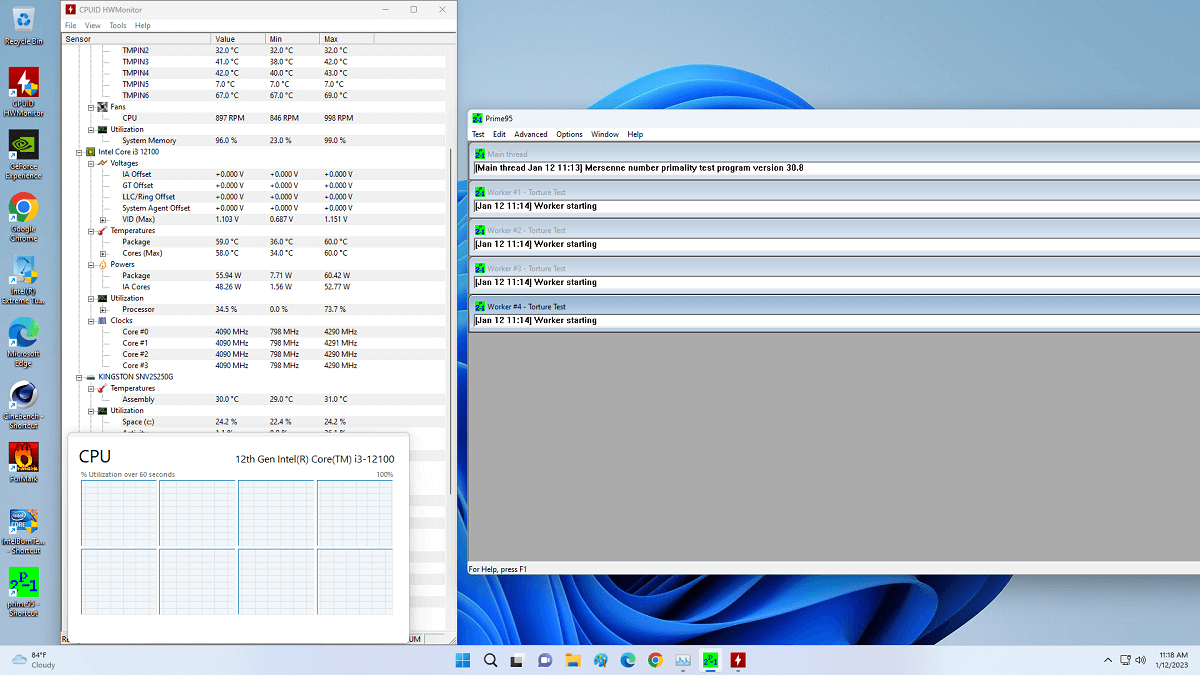Open the weather widget showing 84°F
1200x675 pixels.
(33, 660)
